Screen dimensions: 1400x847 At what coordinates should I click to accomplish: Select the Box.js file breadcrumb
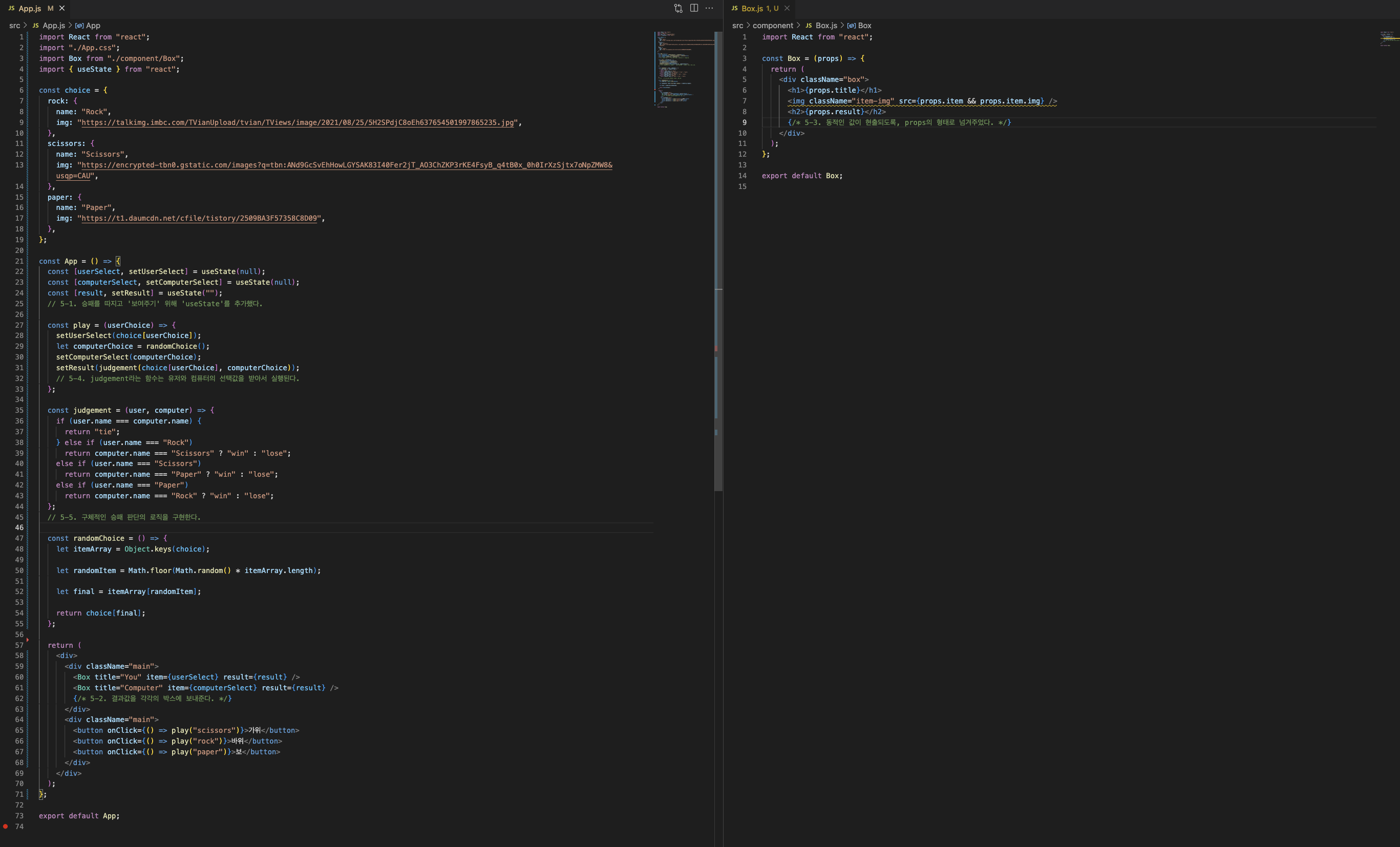(821, 26)
